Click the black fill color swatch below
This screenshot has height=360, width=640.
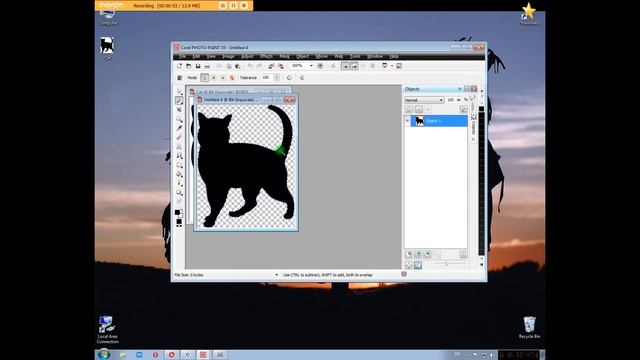179,221
